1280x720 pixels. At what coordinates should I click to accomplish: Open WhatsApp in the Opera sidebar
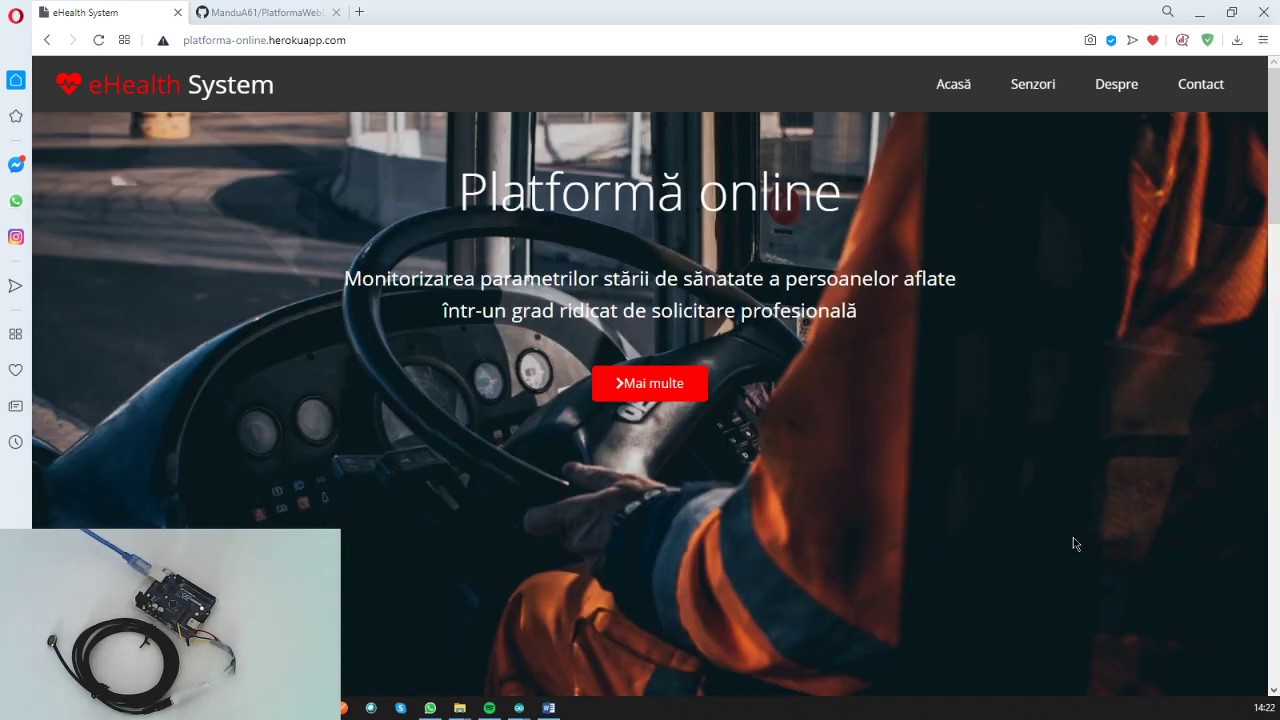click(x=16, y=201)
